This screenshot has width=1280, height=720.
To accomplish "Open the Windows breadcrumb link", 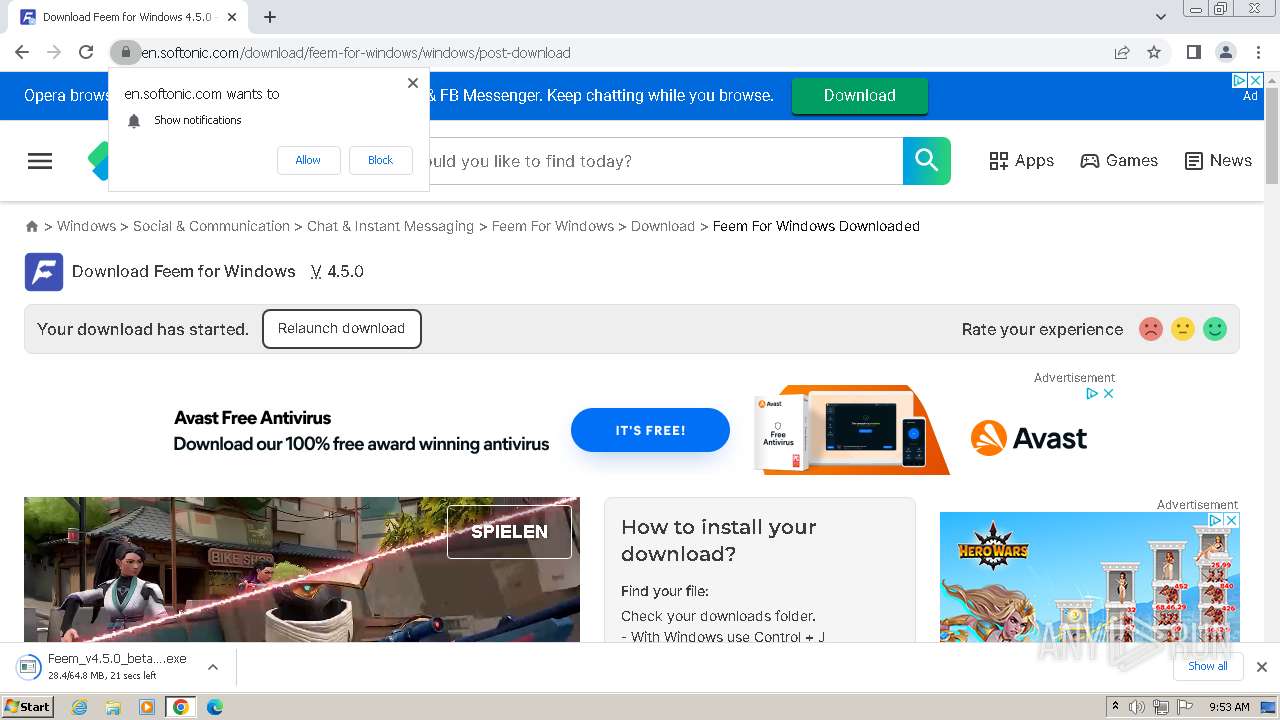I will [86, 226].
